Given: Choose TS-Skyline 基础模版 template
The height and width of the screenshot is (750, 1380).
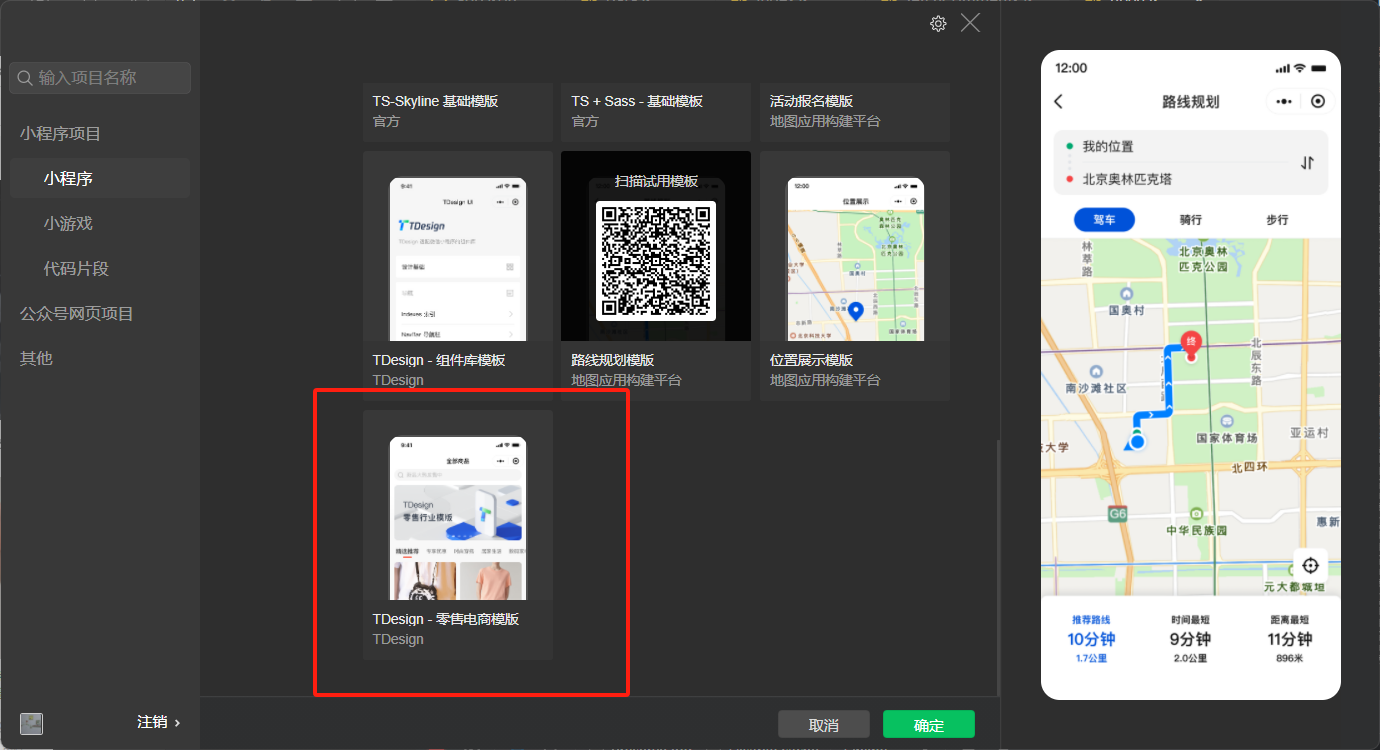Looking at the screenshot, I should pyautogui.click(x=458, y=111).
